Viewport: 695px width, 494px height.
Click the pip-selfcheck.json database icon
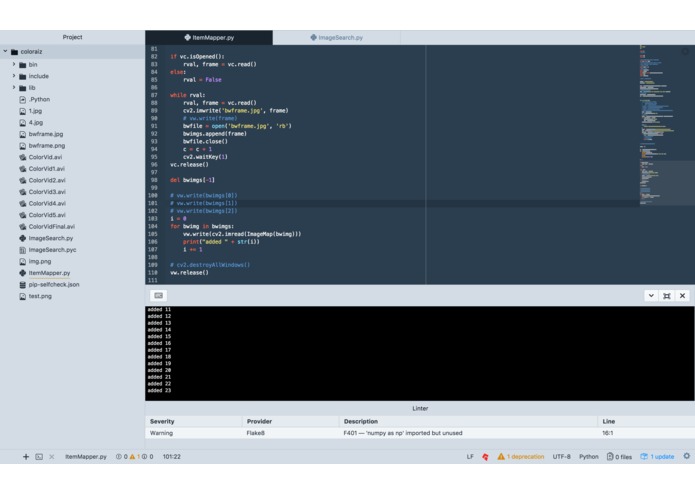click(23, 284)
